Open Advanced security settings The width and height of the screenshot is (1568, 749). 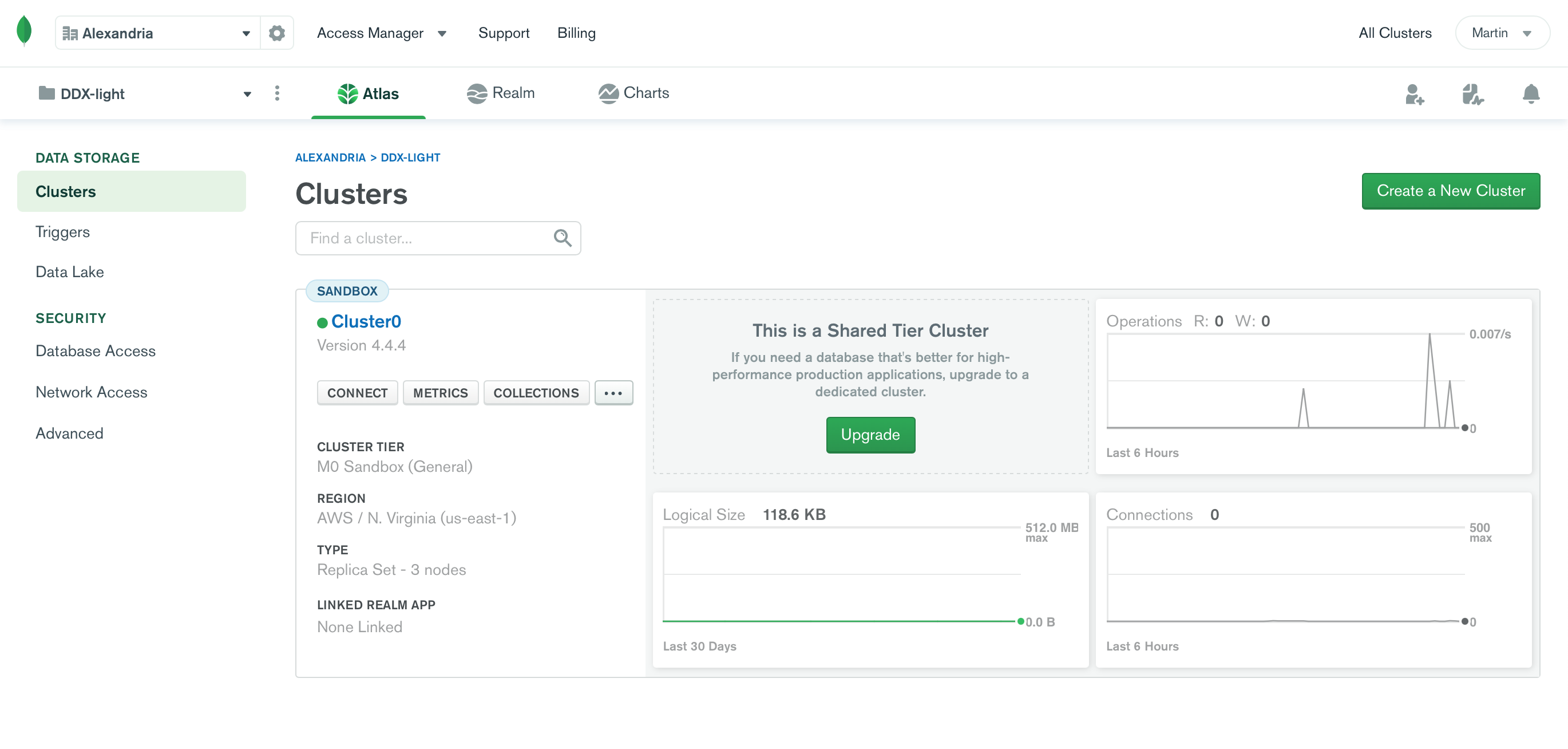click(69, 433)
